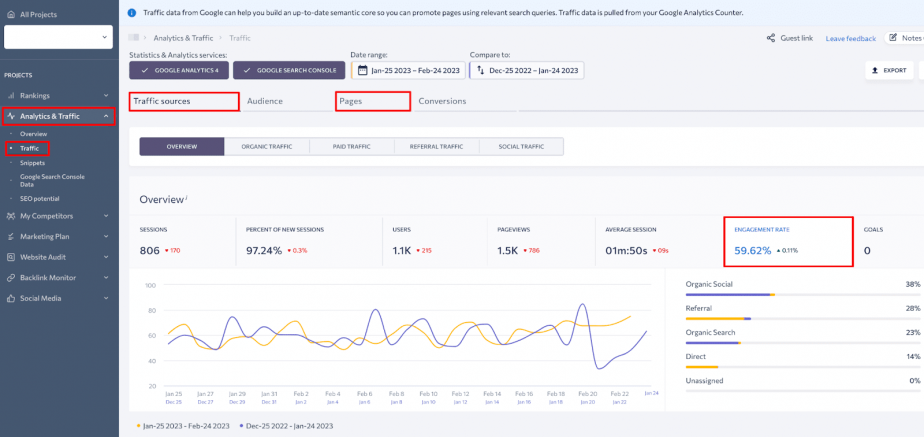Open the Leave feedback link

pyautogui.click(x=850, y=39)
